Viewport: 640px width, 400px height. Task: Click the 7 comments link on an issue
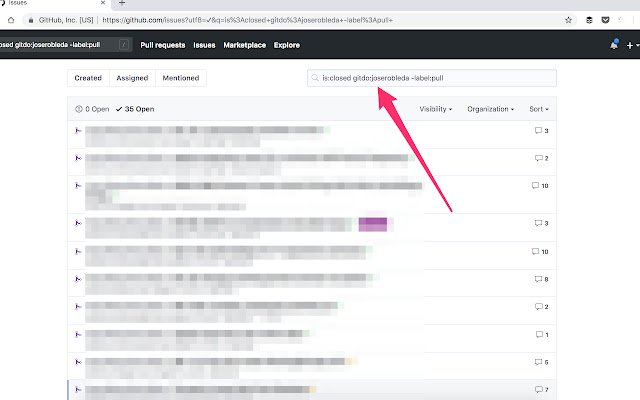point(542,390)
